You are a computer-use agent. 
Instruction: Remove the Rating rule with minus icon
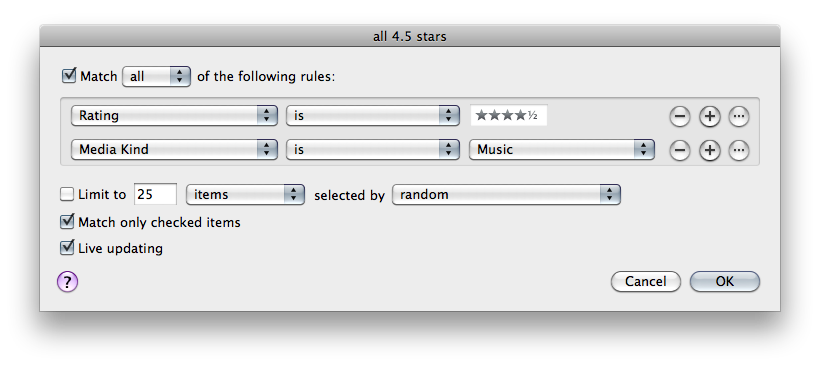point(680,116)
